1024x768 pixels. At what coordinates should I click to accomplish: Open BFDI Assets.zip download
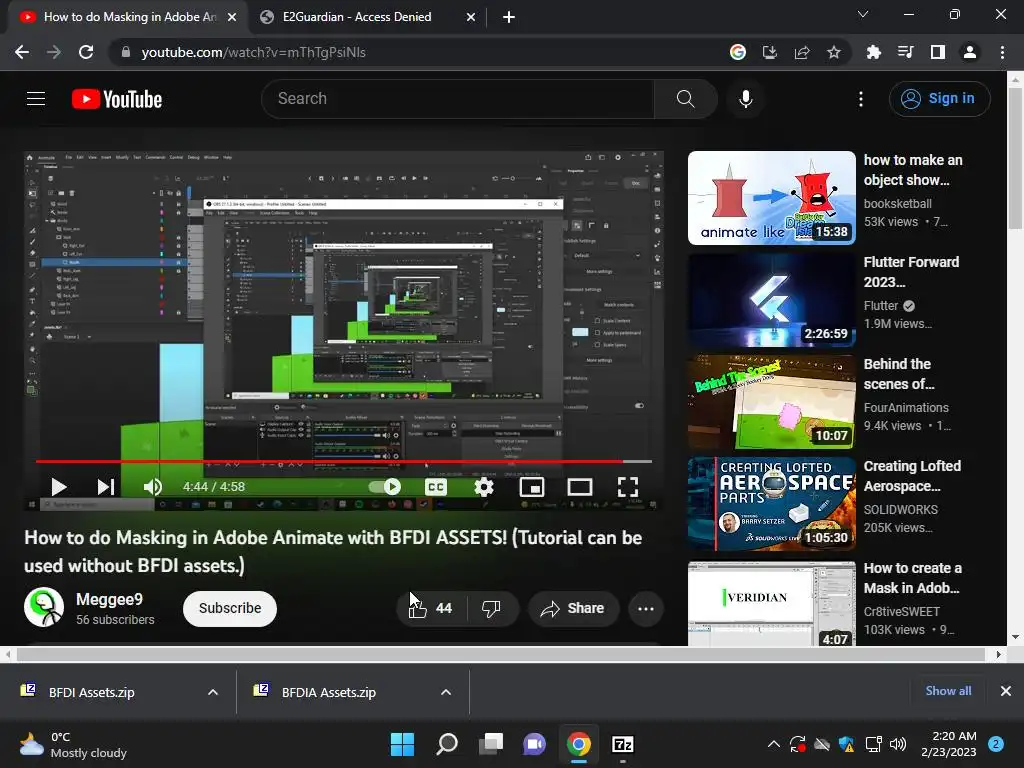click(91, 692)
